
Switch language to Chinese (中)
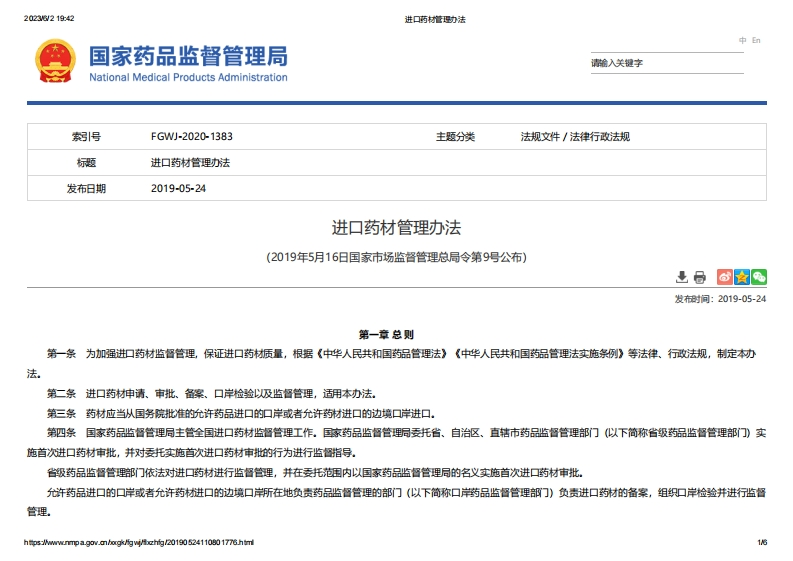point(743,40)
